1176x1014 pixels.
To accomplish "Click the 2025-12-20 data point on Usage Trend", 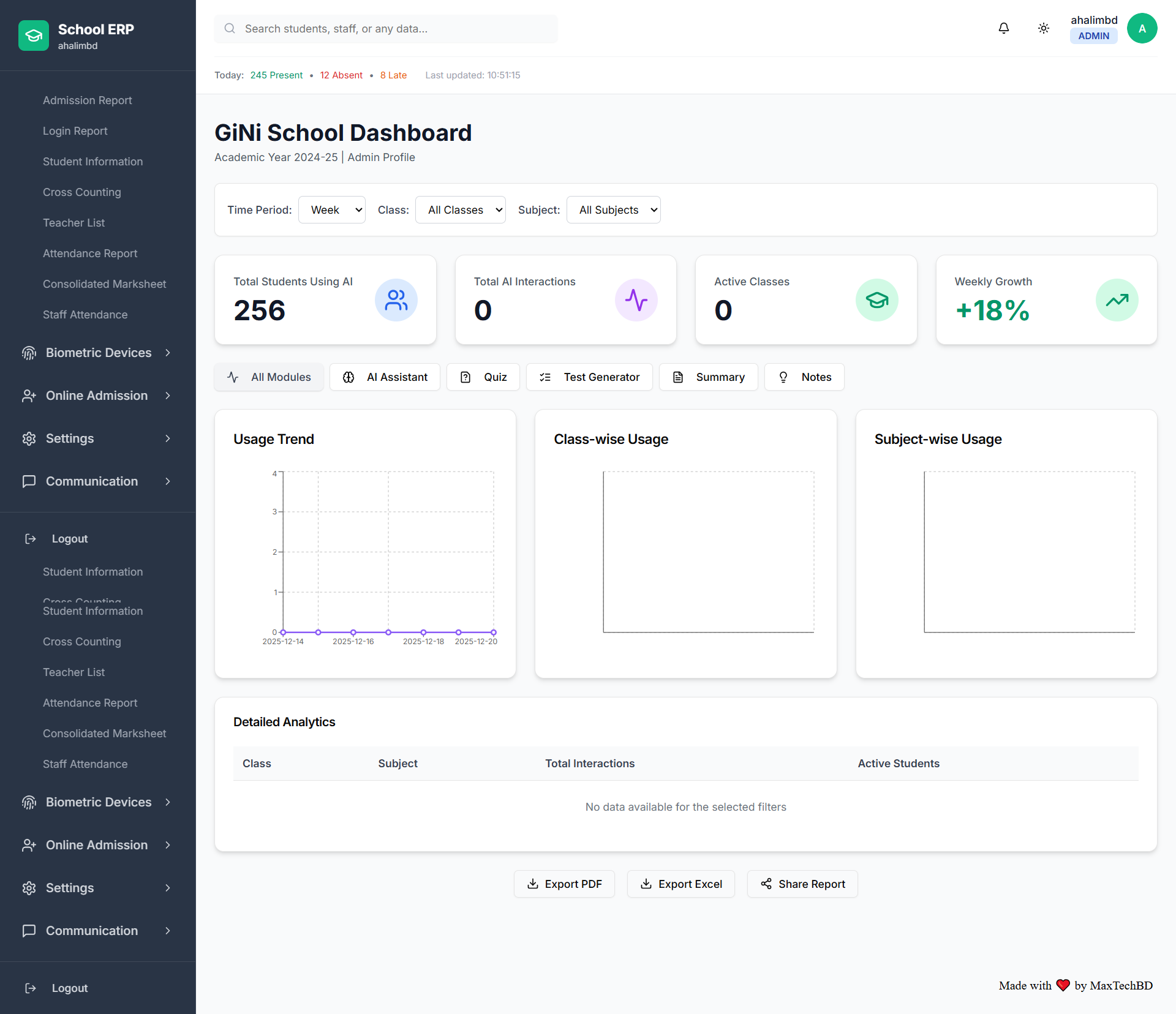I will click(494, 632).
